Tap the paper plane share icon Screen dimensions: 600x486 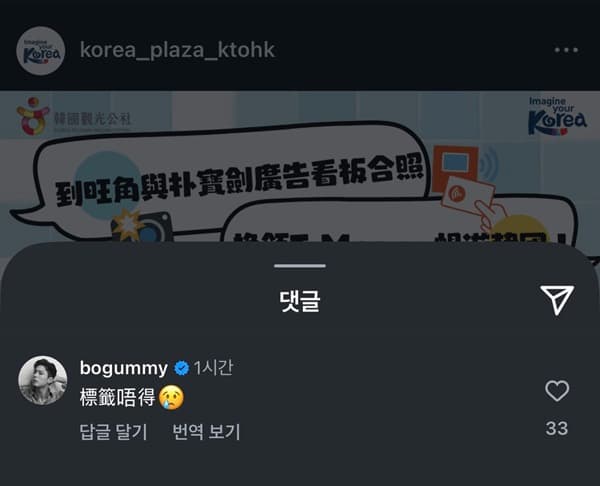click(557, 300)
